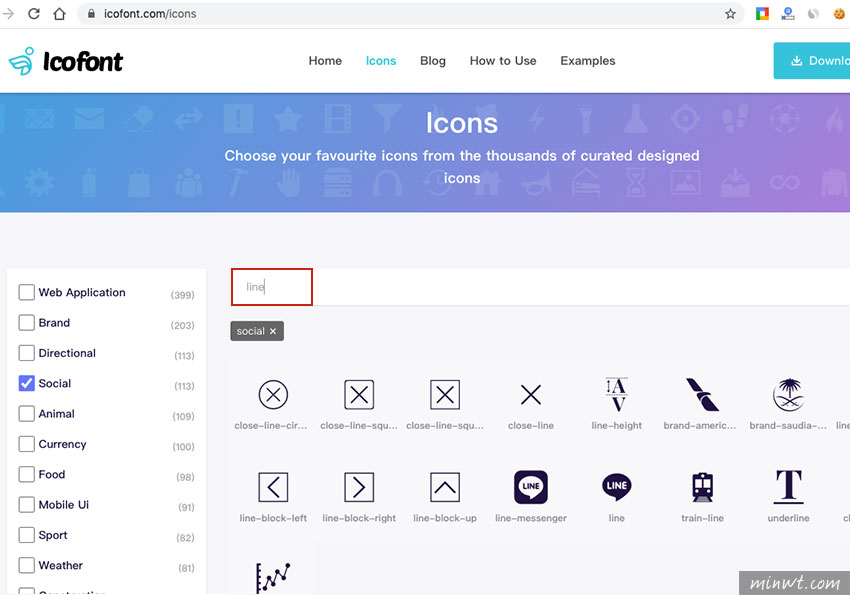Go to the Icons nav item
Viewport: 850px width, 595px height.
[381, 61]
